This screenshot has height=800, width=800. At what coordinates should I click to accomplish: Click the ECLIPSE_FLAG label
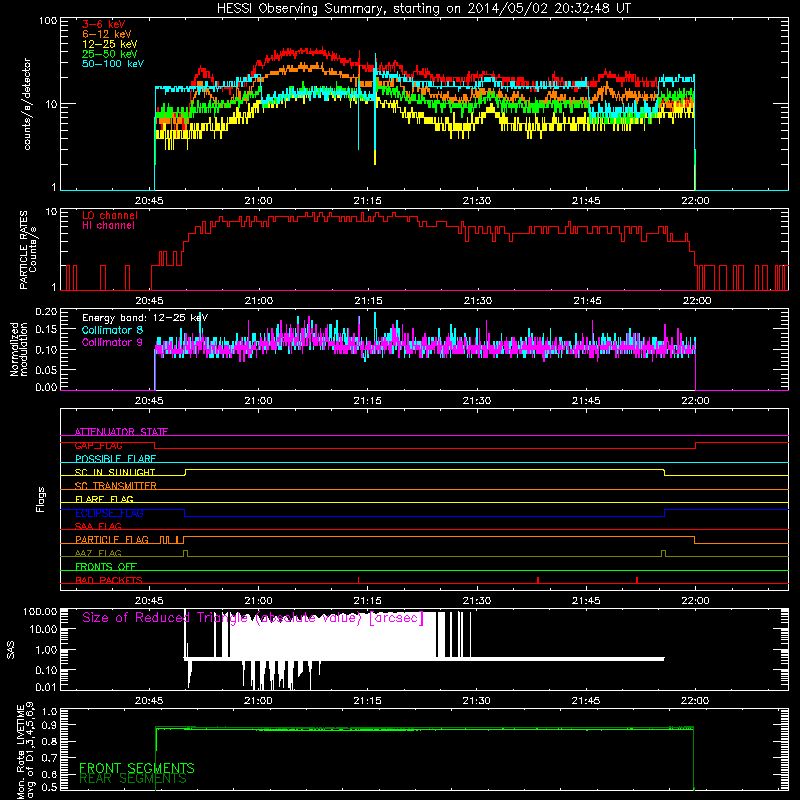coord(109,513)
